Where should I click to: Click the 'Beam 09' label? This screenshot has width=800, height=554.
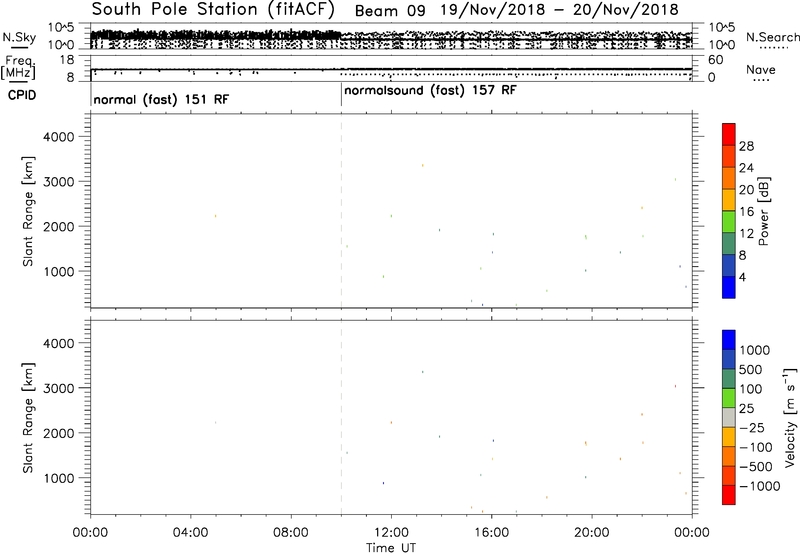coord(390,11)
